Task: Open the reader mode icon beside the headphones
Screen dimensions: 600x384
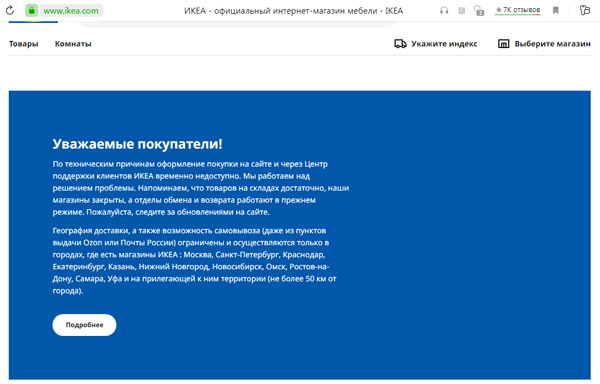Action: point(461,10)
